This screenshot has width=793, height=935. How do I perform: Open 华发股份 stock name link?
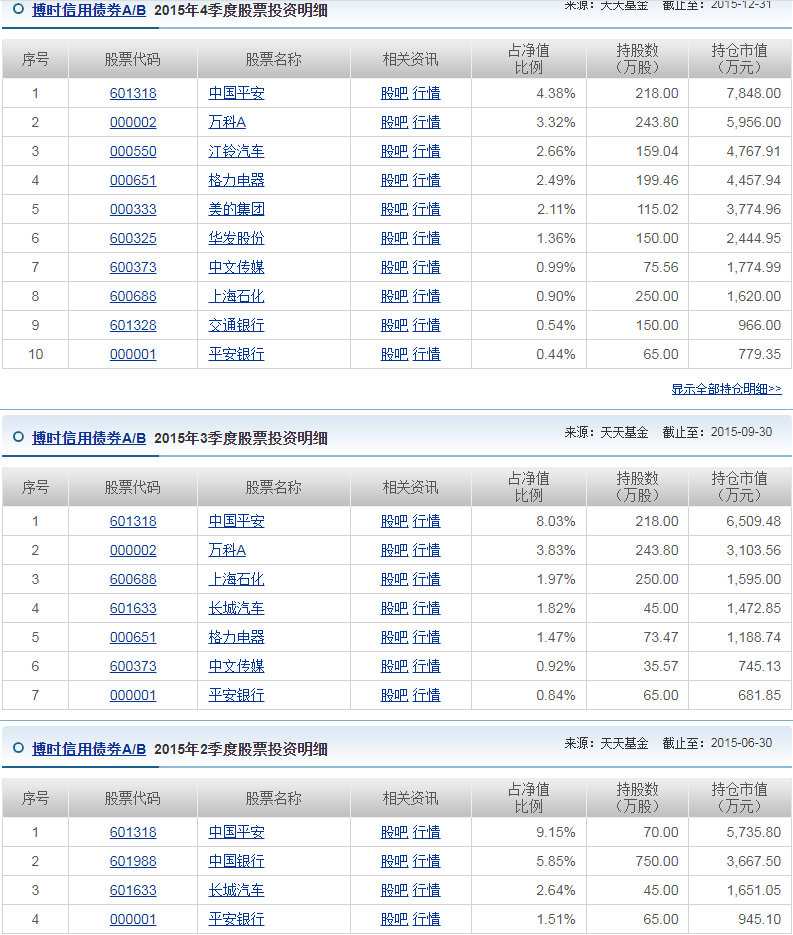click(236, 239)
